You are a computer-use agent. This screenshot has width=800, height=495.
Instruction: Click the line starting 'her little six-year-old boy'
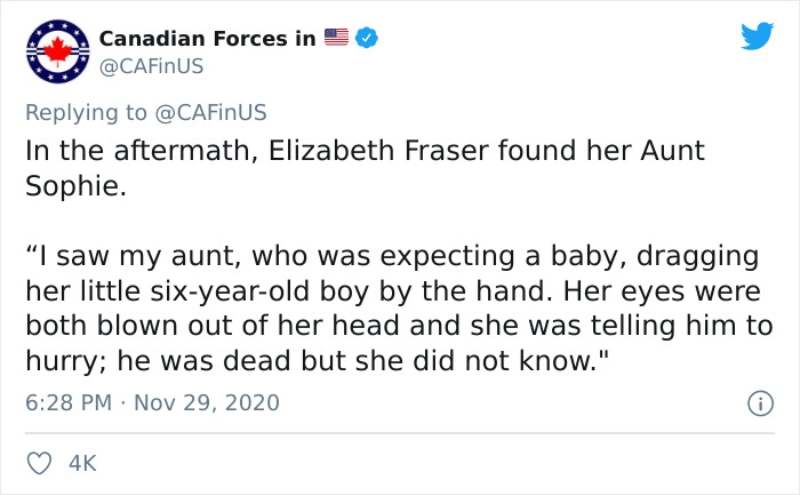pyautogui.click(x=393, y=291)
